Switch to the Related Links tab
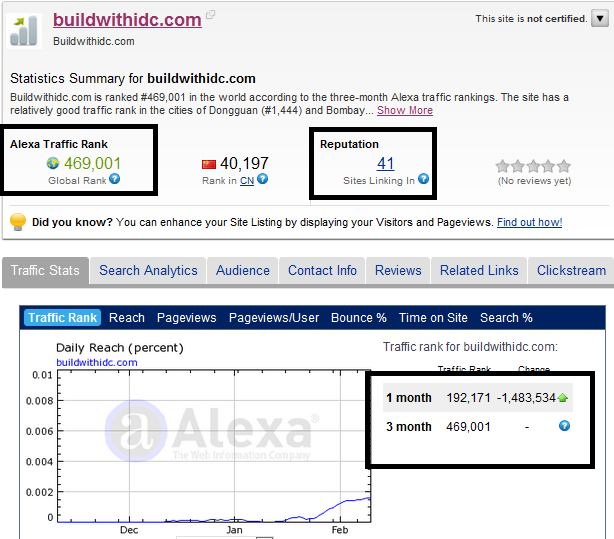614x539 pixels. click(x=479, y=270)
